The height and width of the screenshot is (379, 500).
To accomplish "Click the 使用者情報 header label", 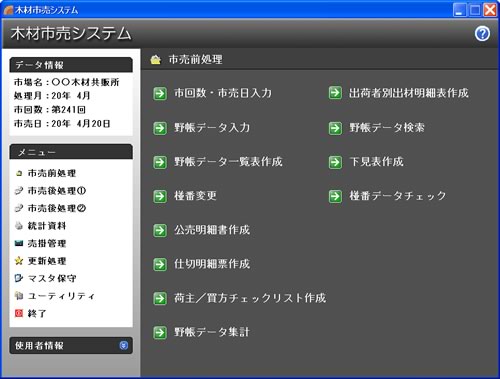I will pyautogui.click(x=39, y=346).
